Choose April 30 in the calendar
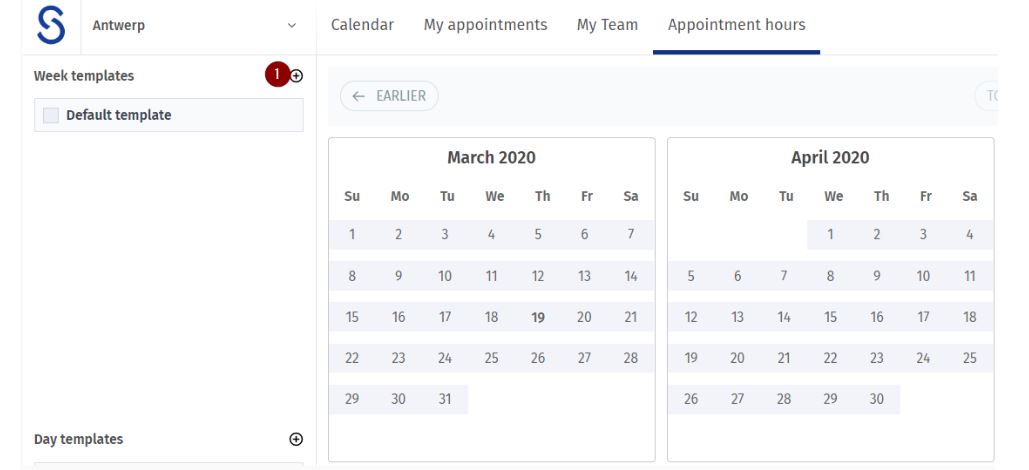Viewport: 1029px width, 470px height. tap(877, 399)
